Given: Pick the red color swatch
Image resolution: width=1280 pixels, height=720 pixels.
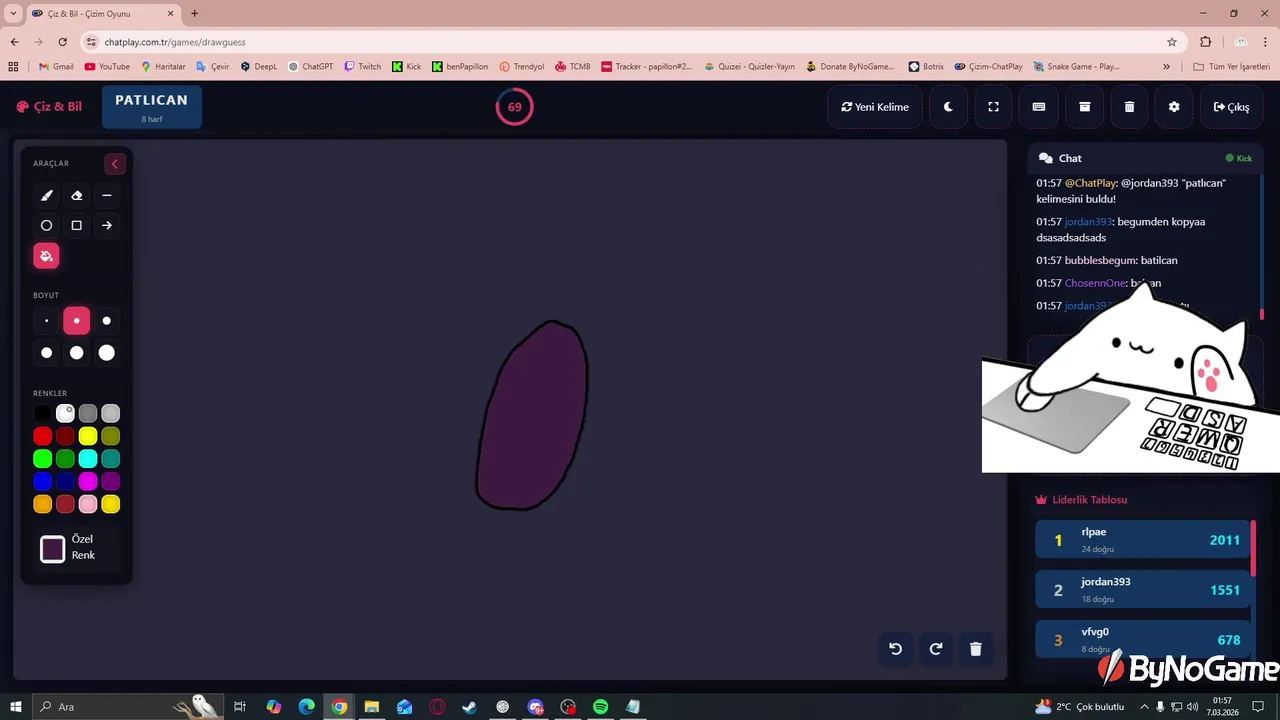Looking at the screenshot, I should [x=42, y=436].
